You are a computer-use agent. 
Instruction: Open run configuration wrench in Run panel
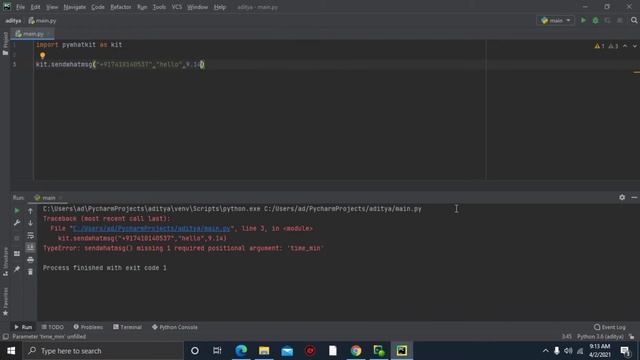17,223
